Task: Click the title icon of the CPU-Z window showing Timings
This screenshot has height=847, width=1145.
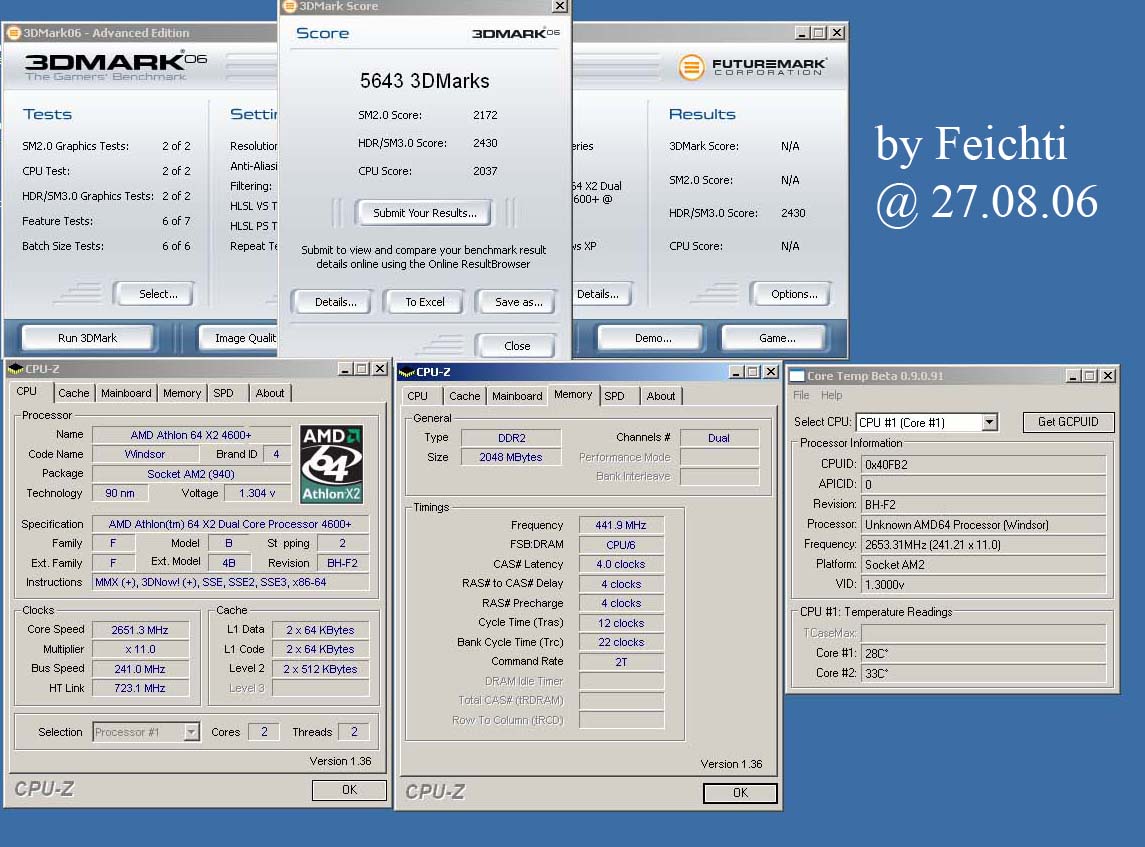Action: click(407, 372)
